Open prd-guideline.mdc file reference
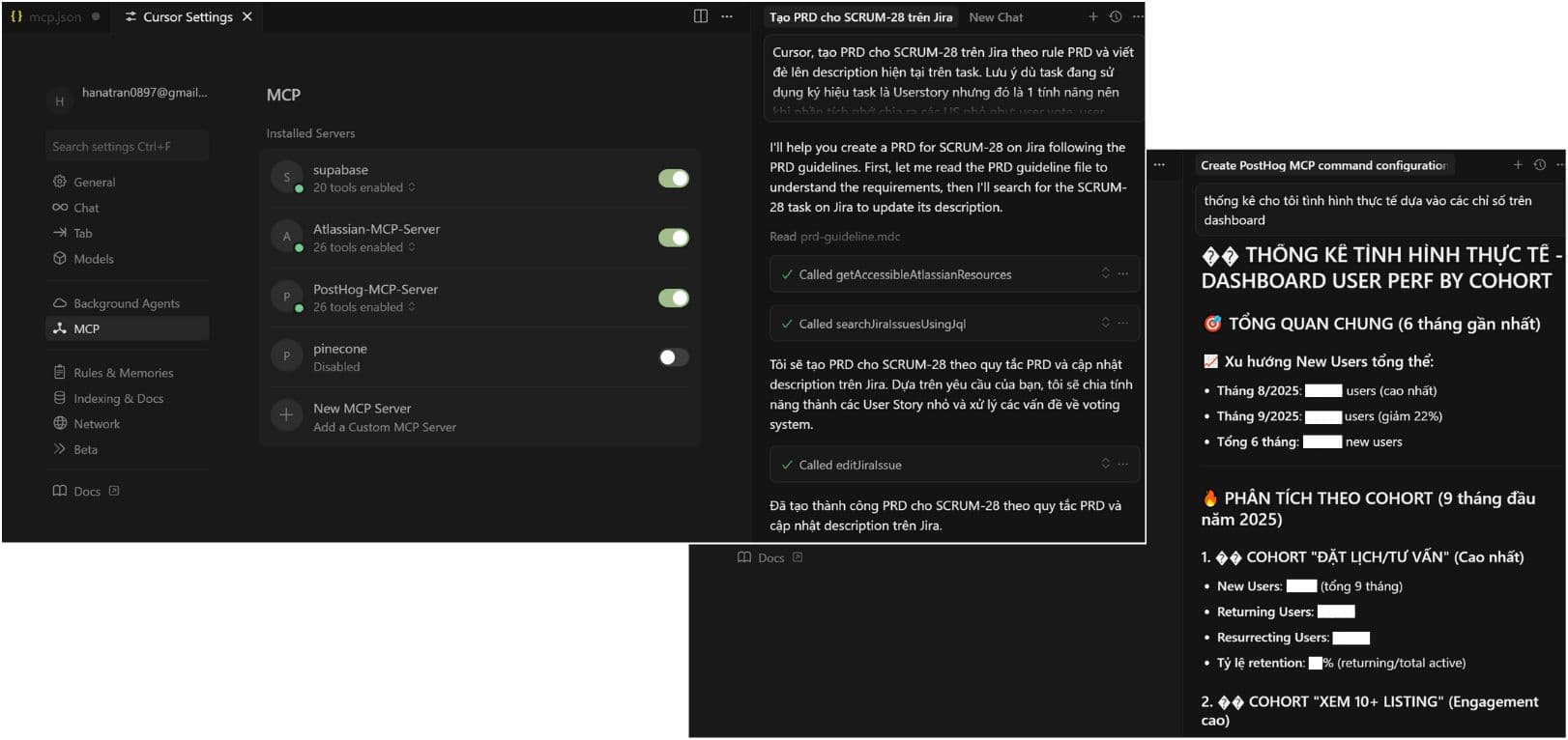The width and height of the screenshot is (1568, 740). pos(850,237)
